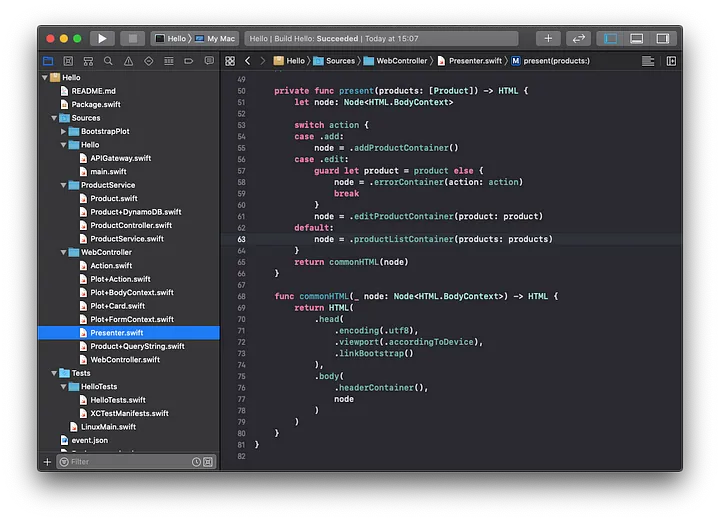Screen dimensions: 720x521
Task: Open present(products:) method jump bar menu
Action: click(x=551, y=61)
